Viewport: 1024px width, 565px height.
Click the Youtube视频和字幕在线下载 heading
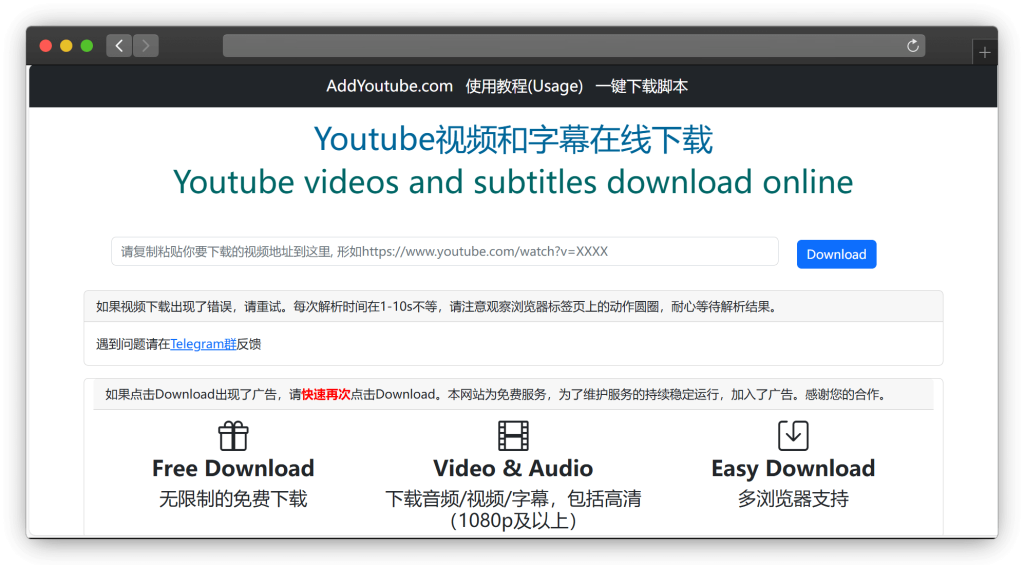click(513, 139)
